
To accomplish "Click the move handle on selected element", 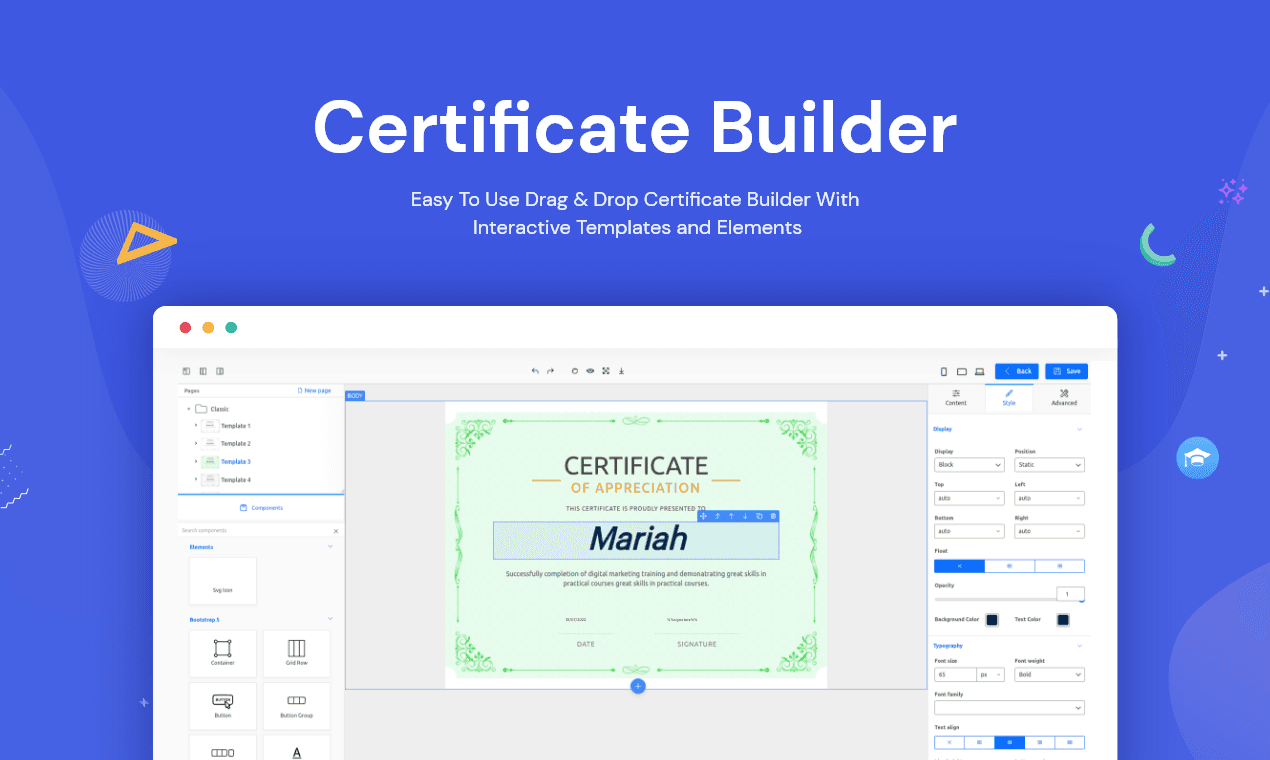I will tap(704, 516).
